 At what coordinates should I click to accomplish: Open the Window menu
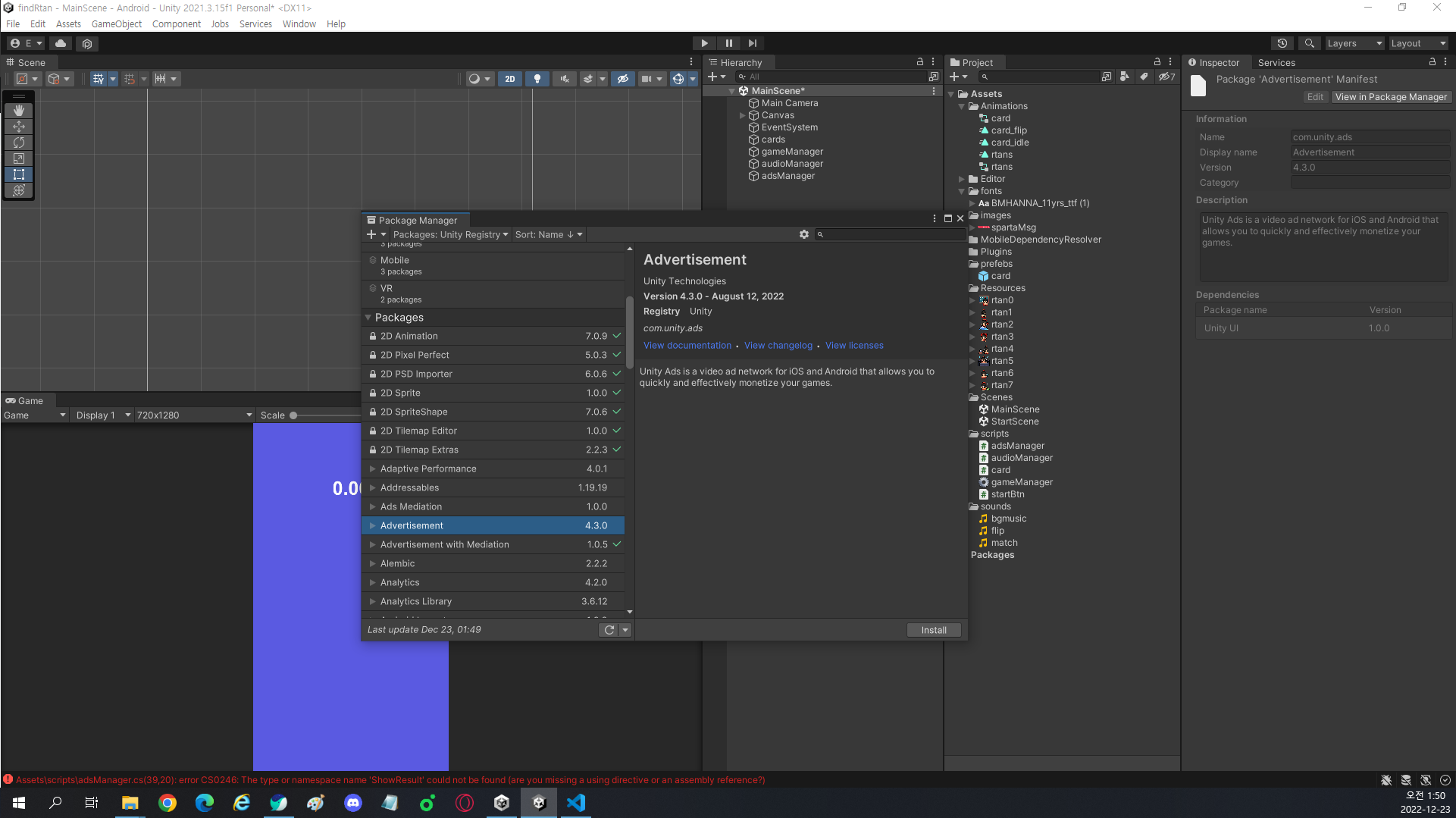point(299,24)
